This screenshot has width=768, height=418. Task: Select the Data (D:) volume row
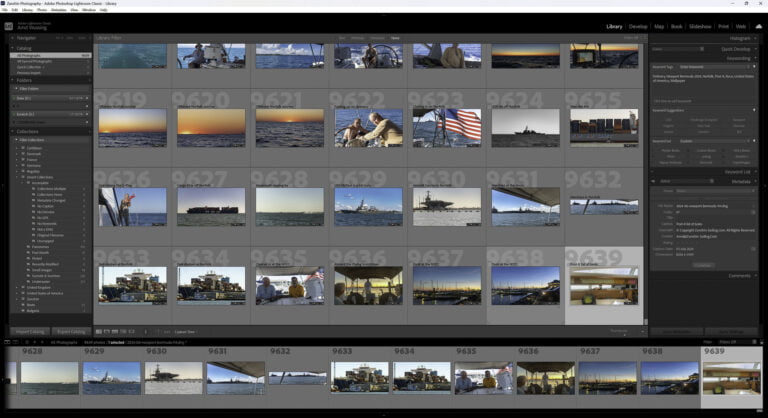[x=50, y=98]
